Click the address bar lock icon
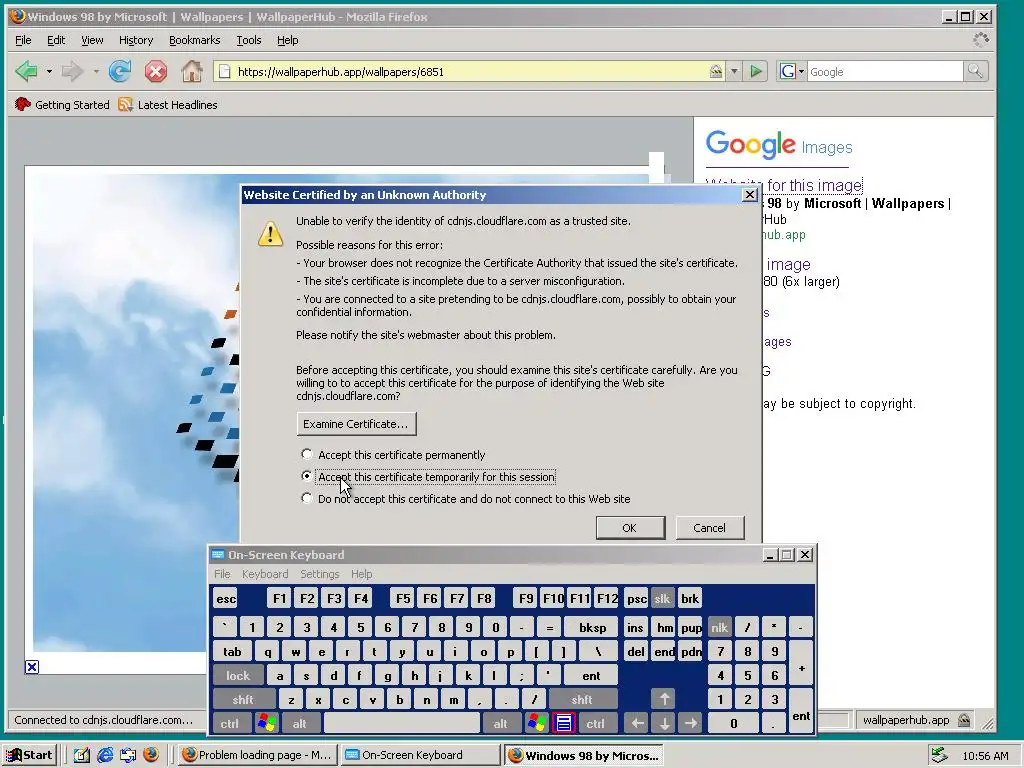The height and width of the screenshot is (768, 1024). [716, 71]
